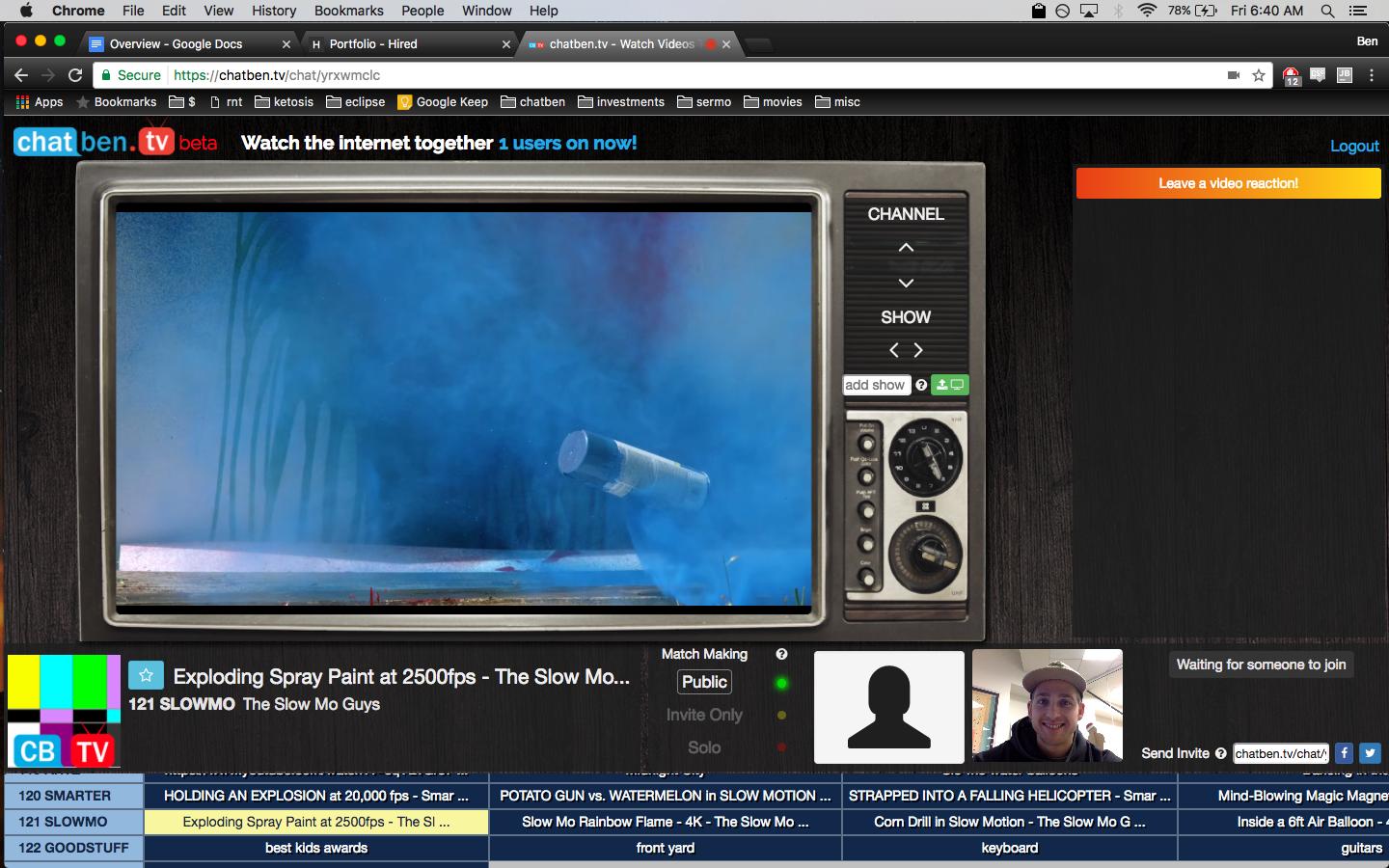Open the Apps shortcut in bookmarks bar

tap(40, 101)
